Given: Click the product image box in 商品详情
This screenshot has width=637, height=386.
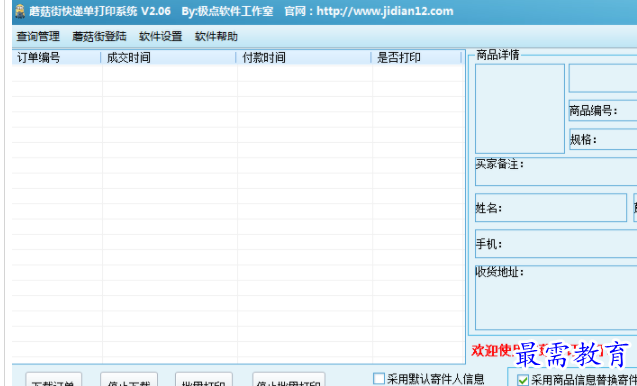Looking at the screenshot, I should pyautogui.click(x=520, y=108).
